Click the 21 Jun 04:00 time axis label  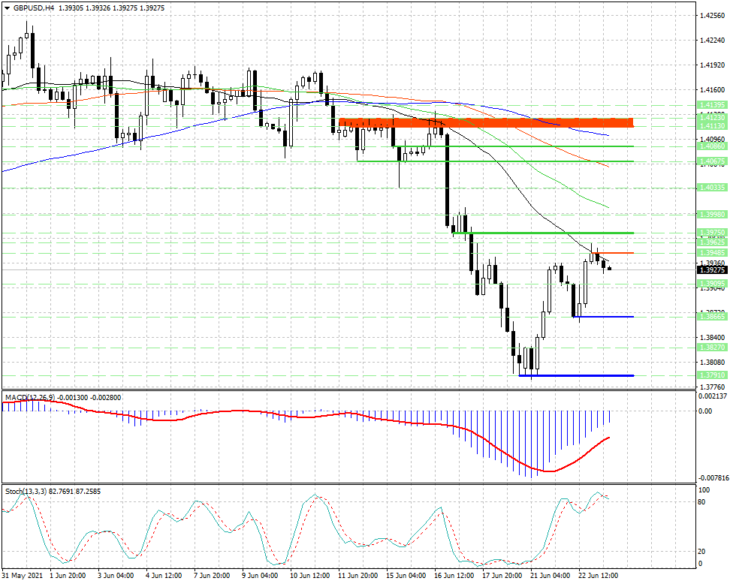[x=550, y=576]
